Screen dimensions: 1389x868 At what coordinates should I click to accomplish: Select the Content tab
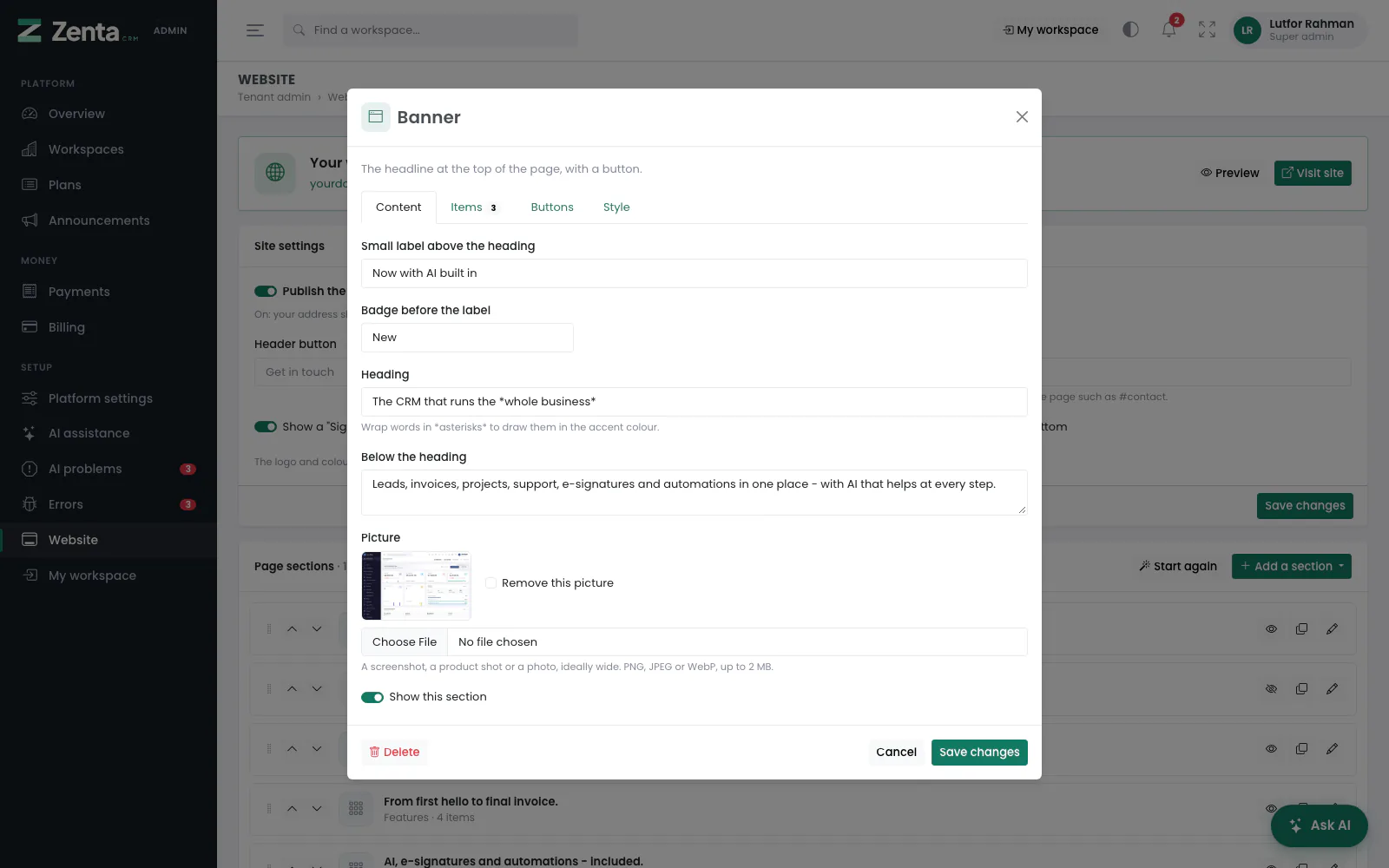398,207
